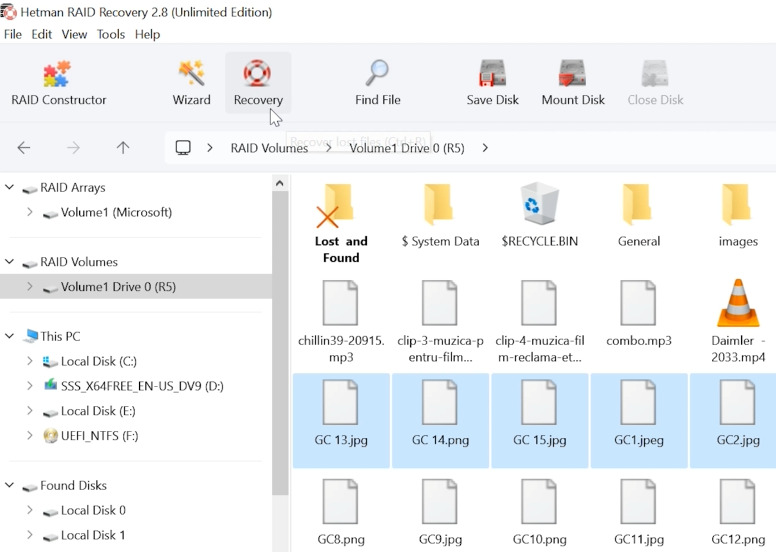Open the Find File search tool
The image size is (776, 552).
tap(378, 83)
